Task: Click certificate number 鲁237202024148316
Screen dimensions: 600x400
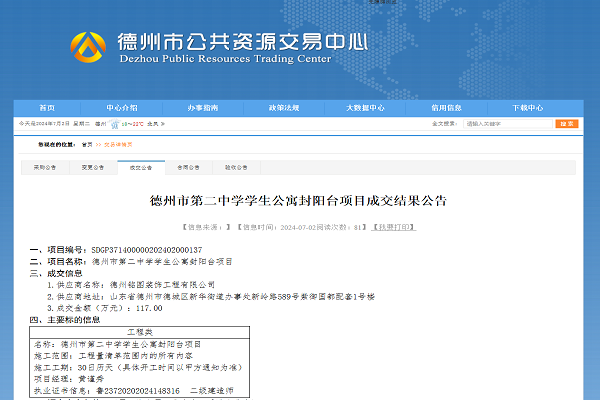Action: 138,391
